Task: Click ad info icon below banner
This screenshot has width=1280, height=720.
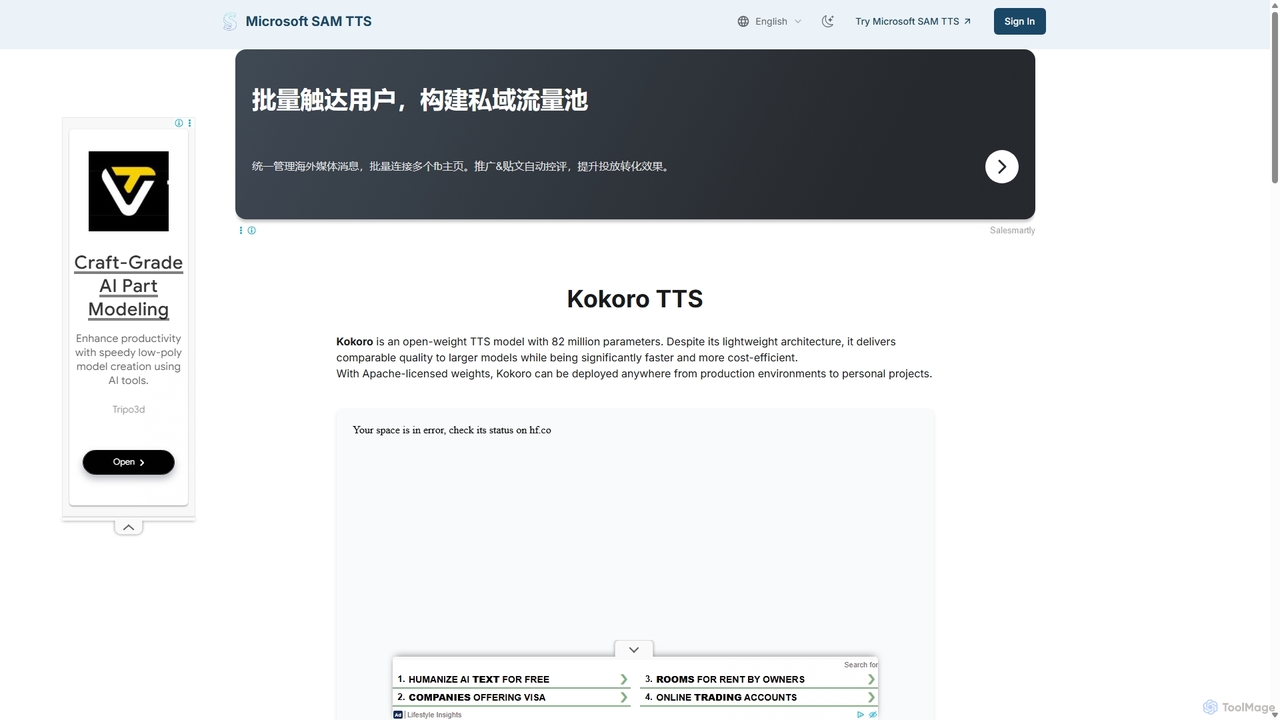Action: pos(252,230)
